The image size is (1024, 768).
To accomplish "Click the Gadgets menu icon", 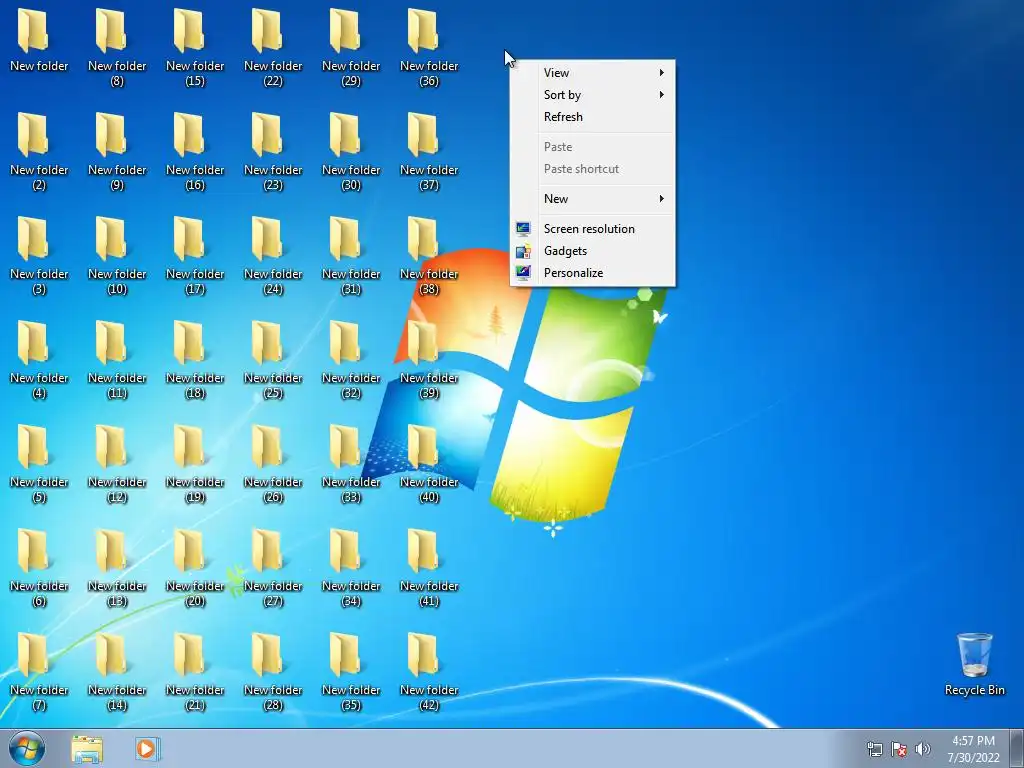I will pos(523,251).
